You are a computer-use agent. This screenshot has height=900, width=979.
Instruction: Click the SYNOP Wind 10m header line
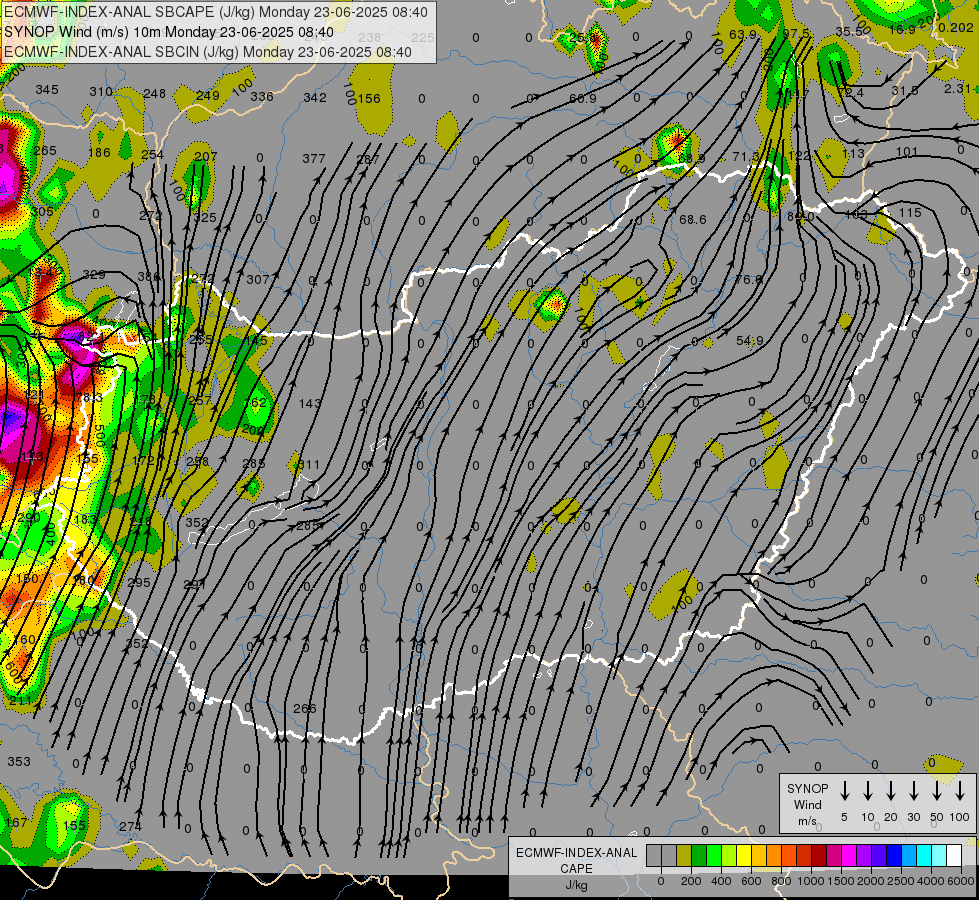point(169,32)
